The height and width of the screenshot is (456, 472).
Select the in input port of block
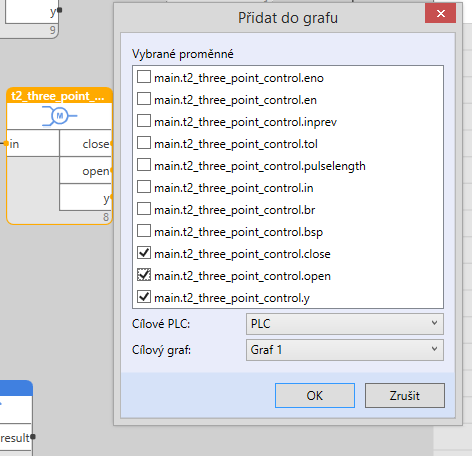[x=6, y=144]
